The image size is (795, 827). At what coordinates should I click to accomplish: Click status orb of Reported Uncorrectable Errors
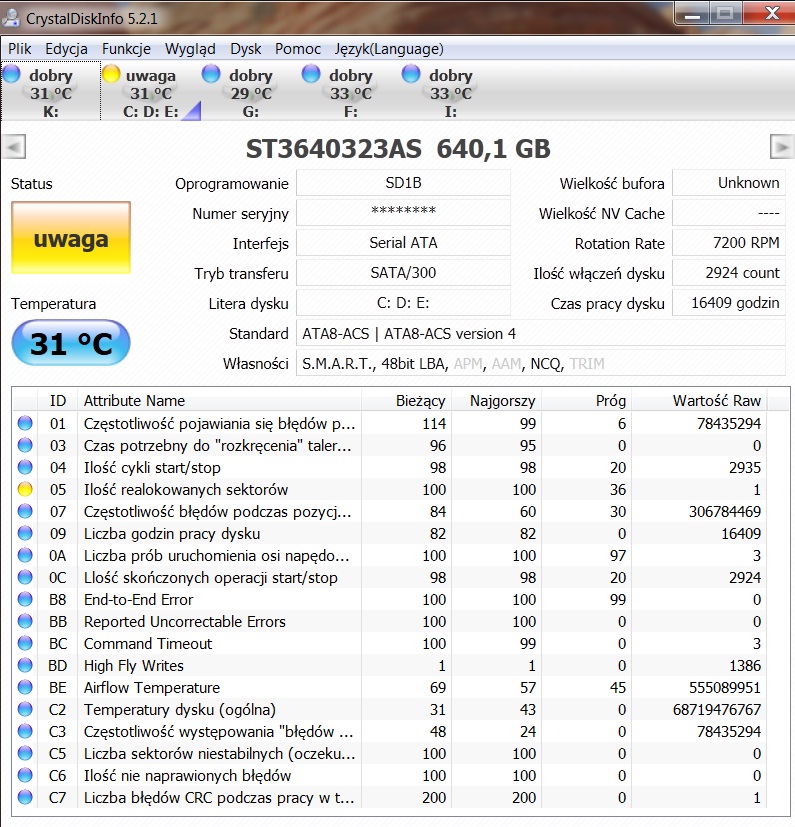(25, 621)
